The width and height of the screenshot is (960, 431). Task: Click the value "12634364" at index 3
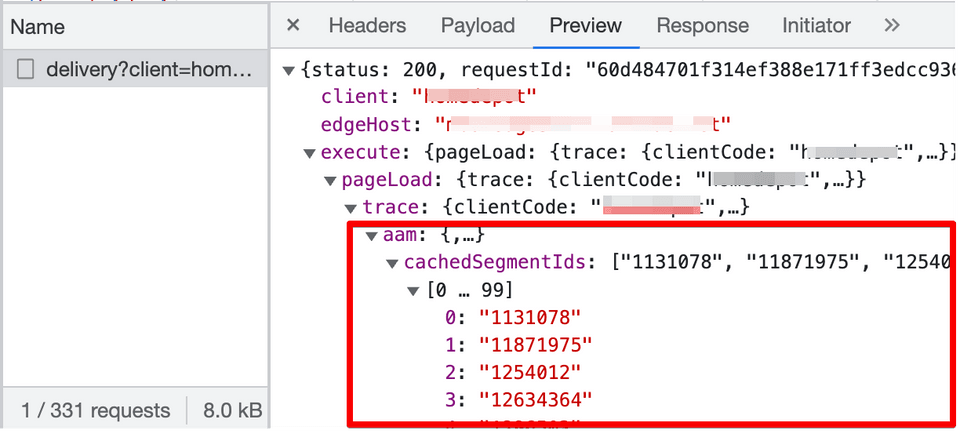point(536,400)
